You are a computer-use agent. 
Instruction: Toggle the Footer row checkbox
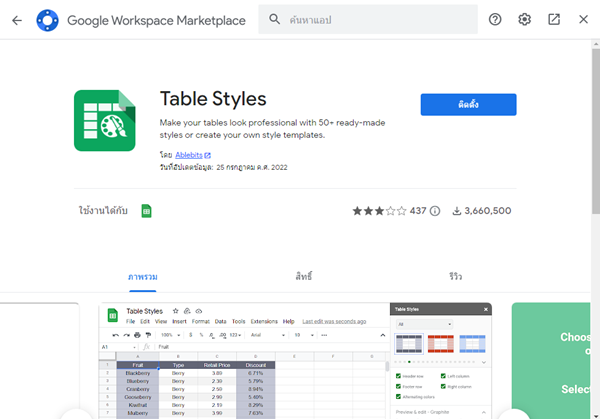(398, 386)
